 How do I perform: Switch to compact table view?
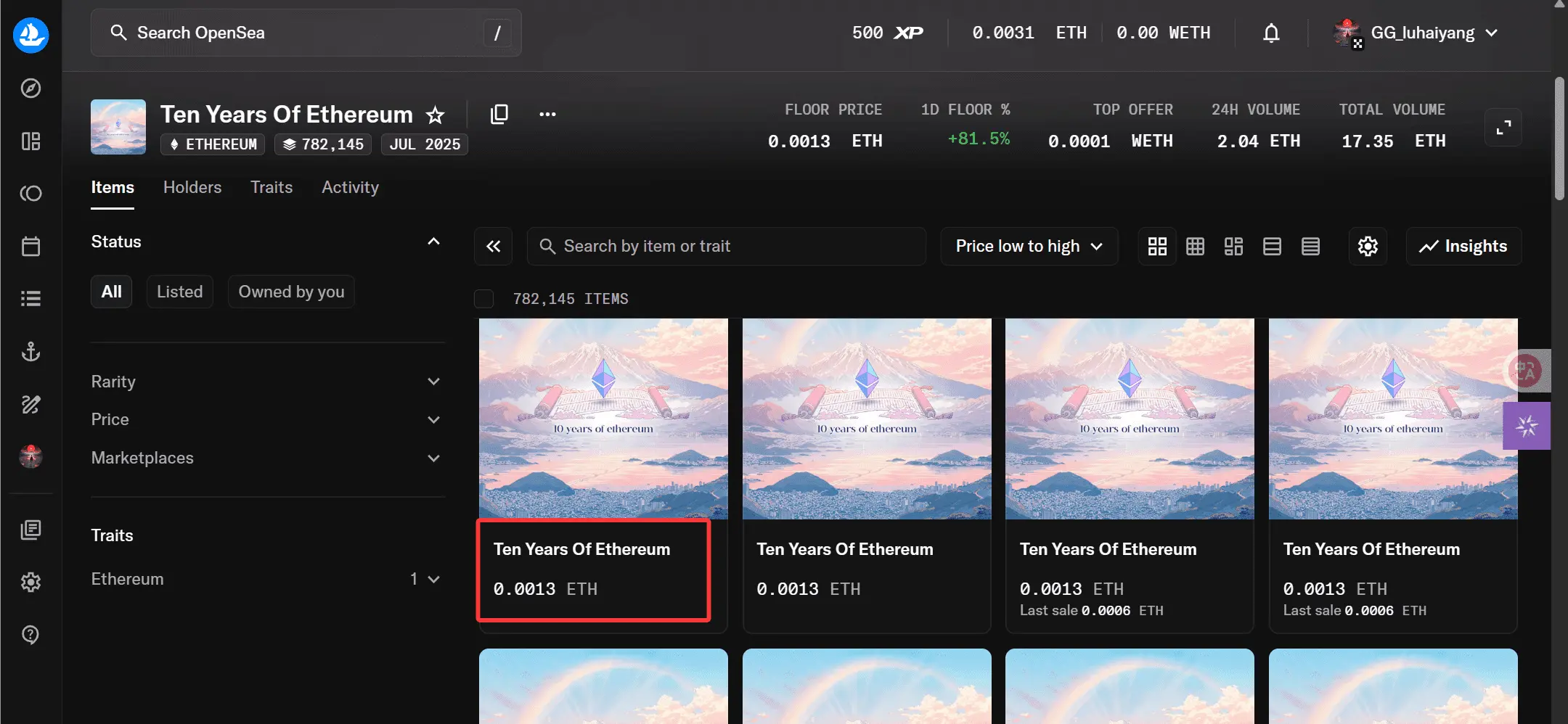tap(1310, 247)
